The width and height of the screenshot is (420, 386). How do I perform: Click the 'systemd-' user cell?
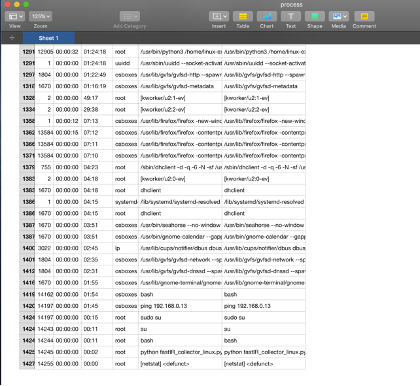pos(125,202)
